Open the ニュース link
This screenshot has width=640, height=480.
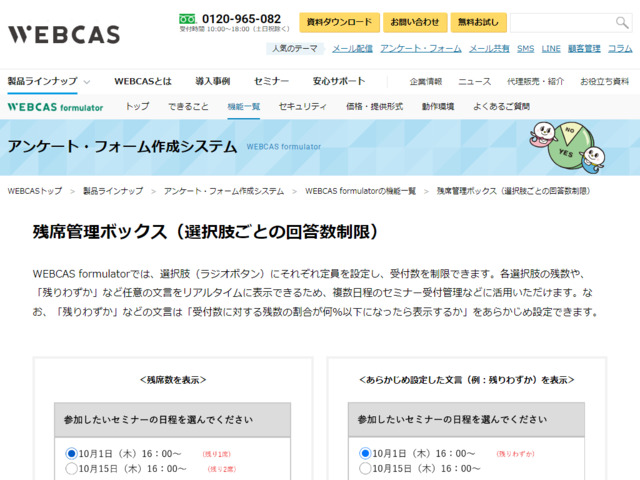[x=474, y=82]
